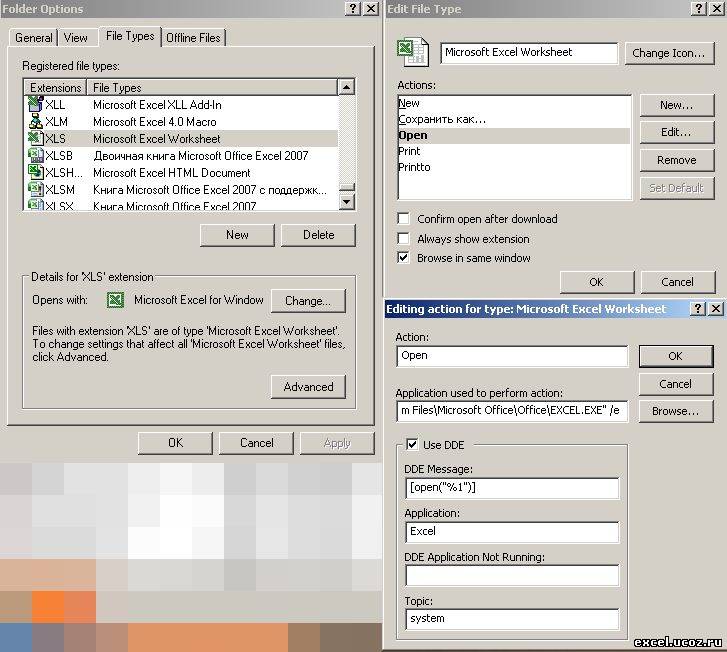Click the Excel icon beside Opens with

coord(115,300)
